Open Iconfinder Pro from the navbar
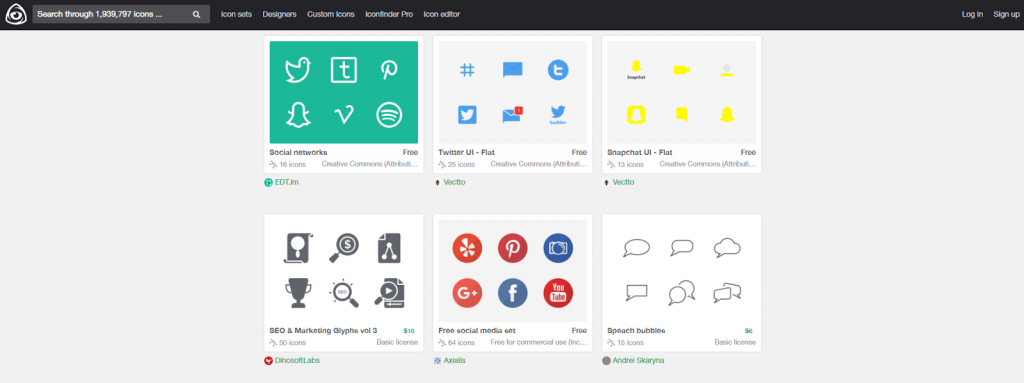This screenshot has height=383, width=1024. pyautogui.click(x=389, y=14)
